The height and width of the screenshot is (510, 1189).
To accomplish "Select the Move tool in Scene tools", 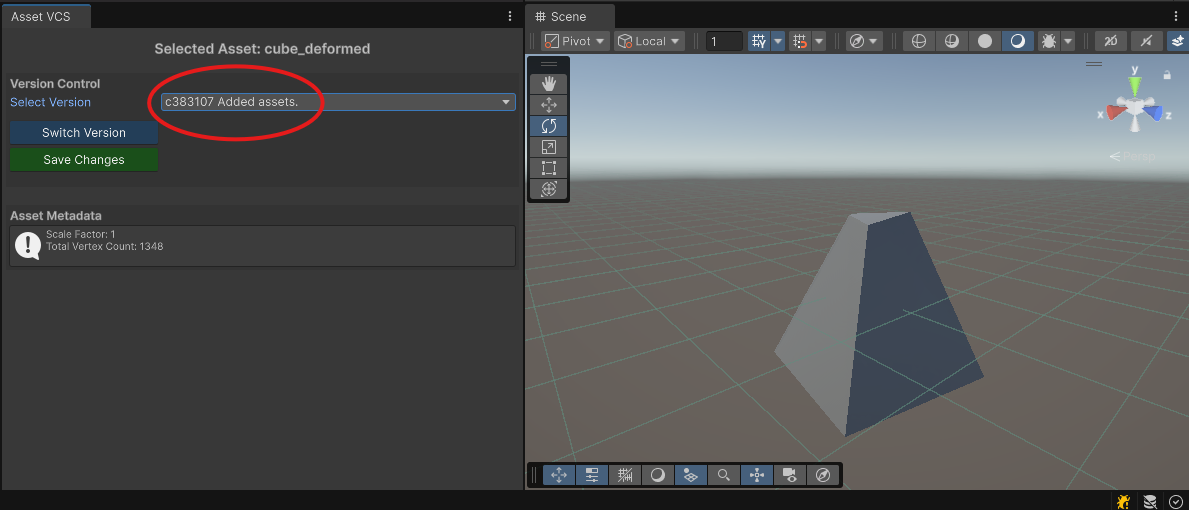I will pyautogui.click(x=548, y=105).
